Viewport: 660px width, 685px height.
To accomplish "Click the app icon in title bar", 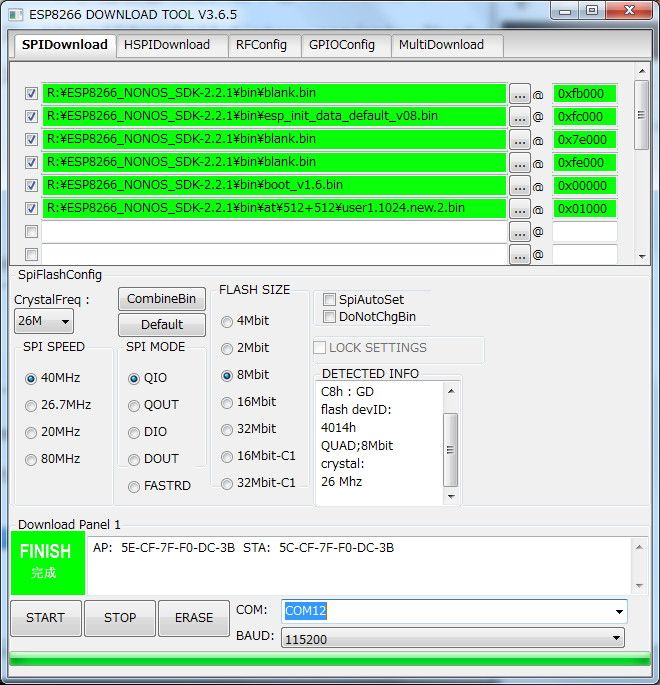I will coord(16,15).
